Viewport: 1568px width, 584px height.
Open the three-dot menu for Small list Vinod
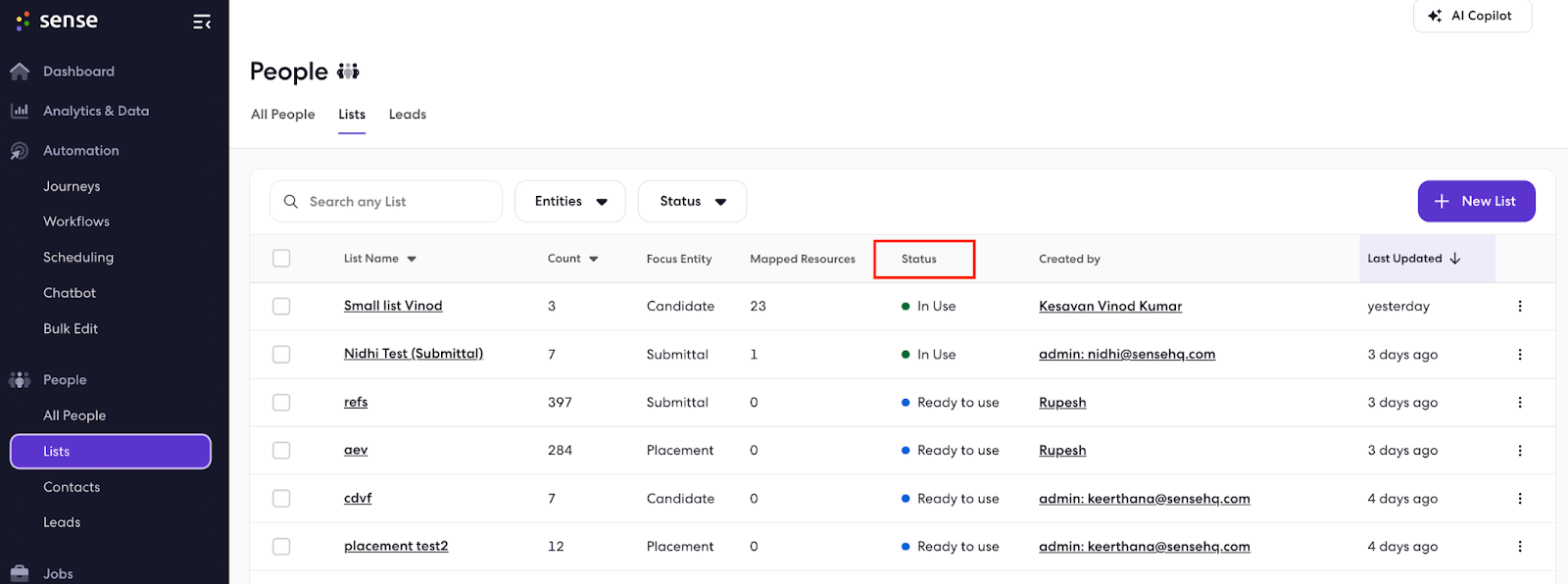1520,306
